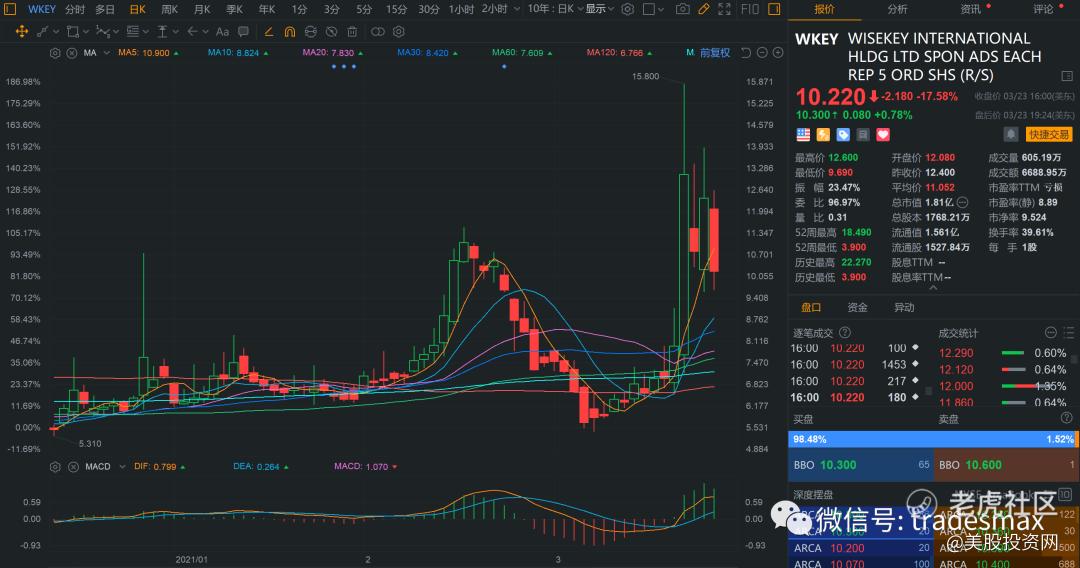Image resolution: width=1080 pixels, height=568 pixels.
Task: Switch to 多日 multi-day chart
Action: click(105, 9)
